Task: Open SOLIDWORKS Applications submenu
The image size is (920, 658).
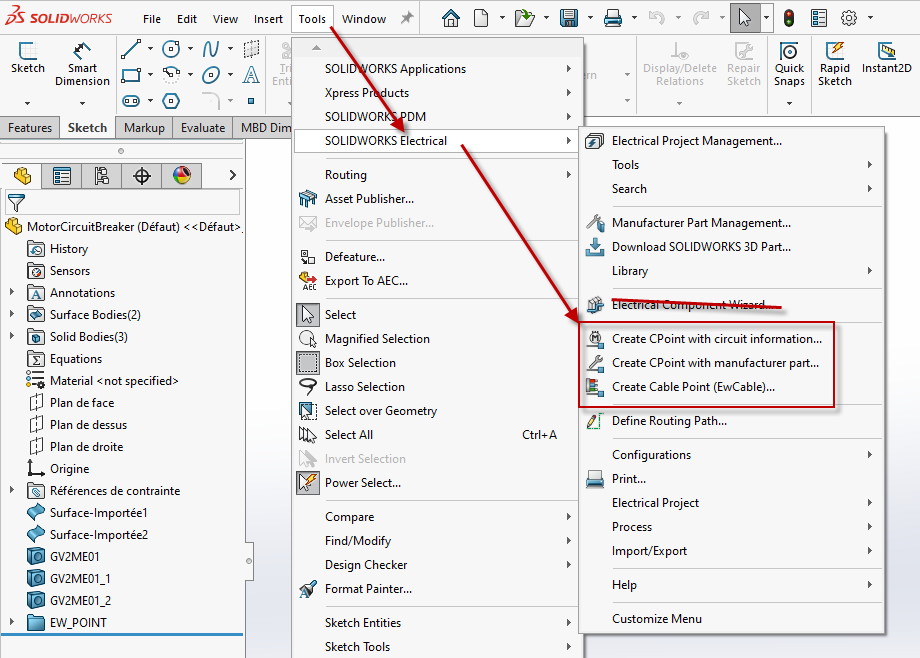Action: pos(437,69)
